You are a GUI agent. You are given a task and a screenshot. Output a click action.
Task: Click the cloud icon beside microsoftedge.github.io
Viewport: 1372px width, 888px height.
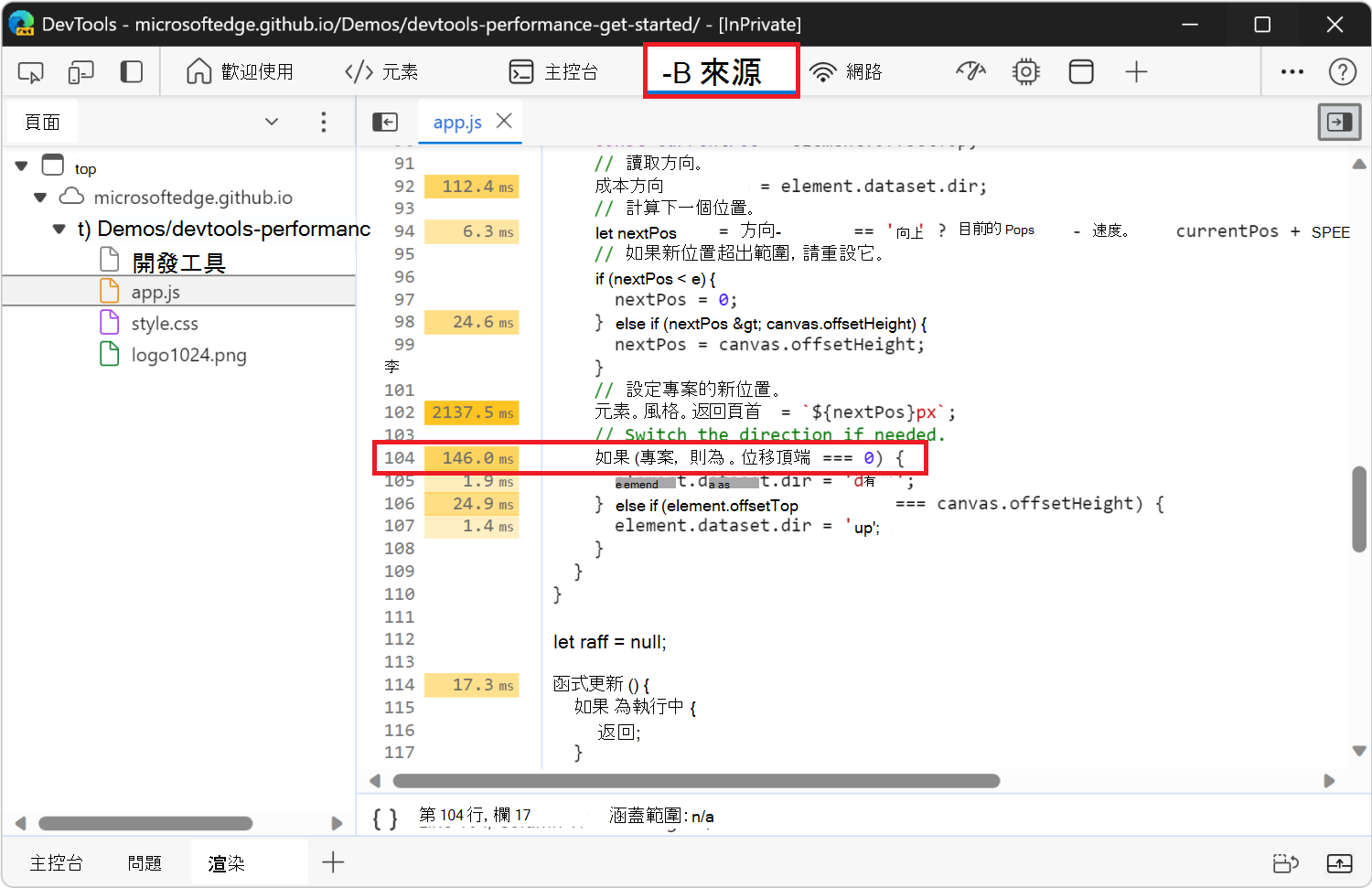71,197
